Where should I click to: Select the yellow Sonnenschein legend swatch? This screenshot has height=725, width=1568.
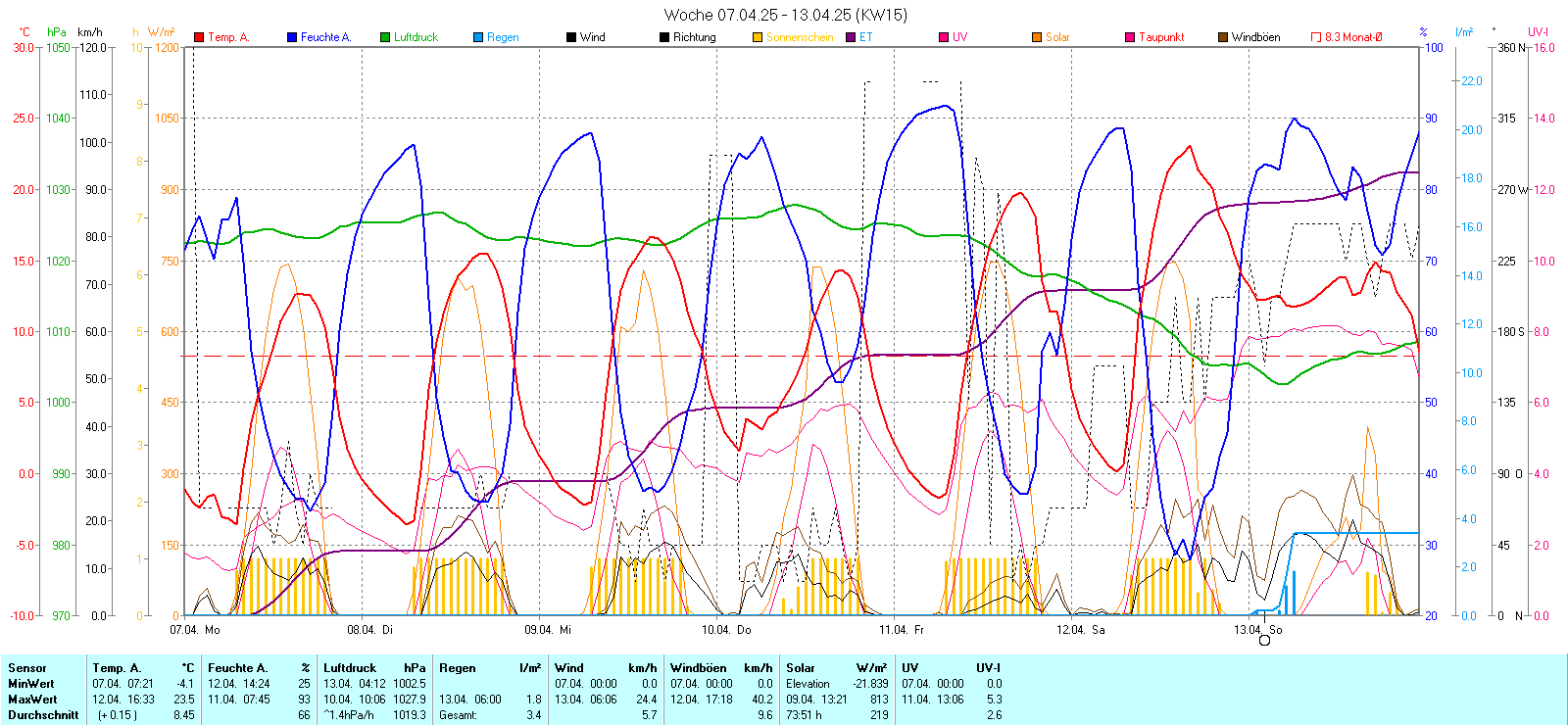[758, 37]
